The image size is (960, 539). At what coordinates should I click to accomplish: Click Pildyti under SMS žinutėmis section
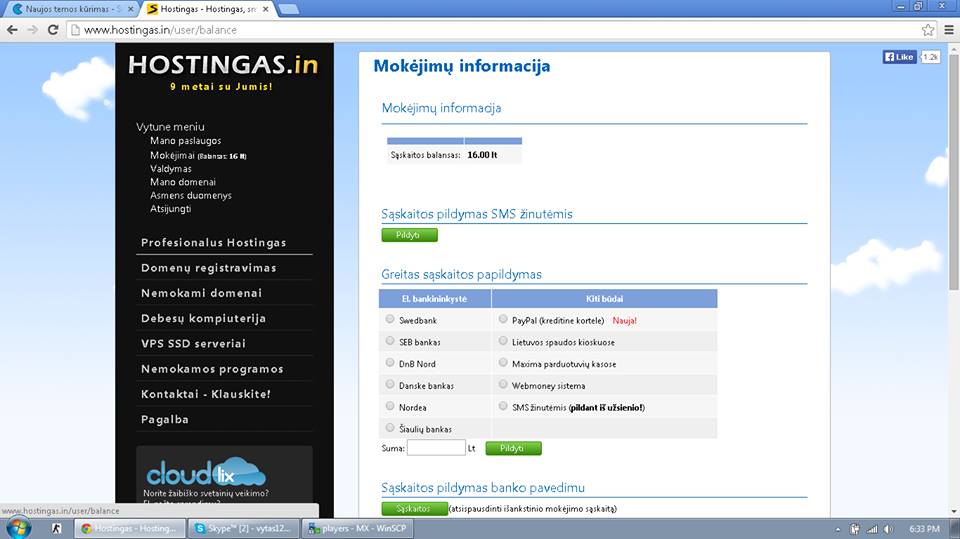pos(409,235)
